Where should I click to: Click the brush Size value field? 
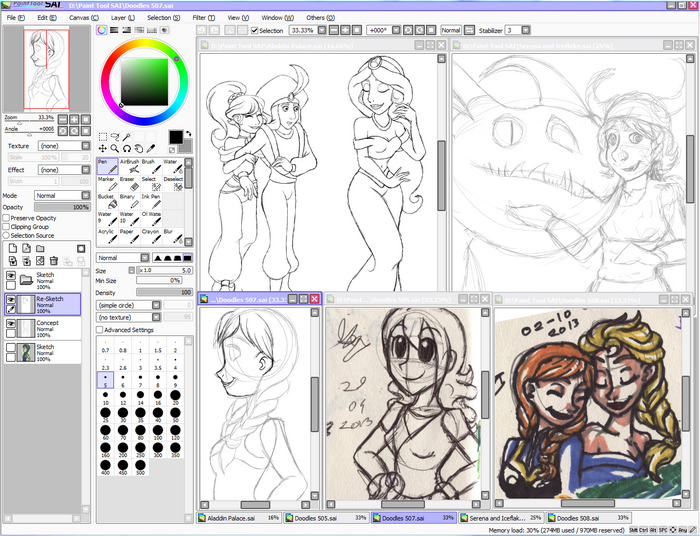(x=164, y=270)
